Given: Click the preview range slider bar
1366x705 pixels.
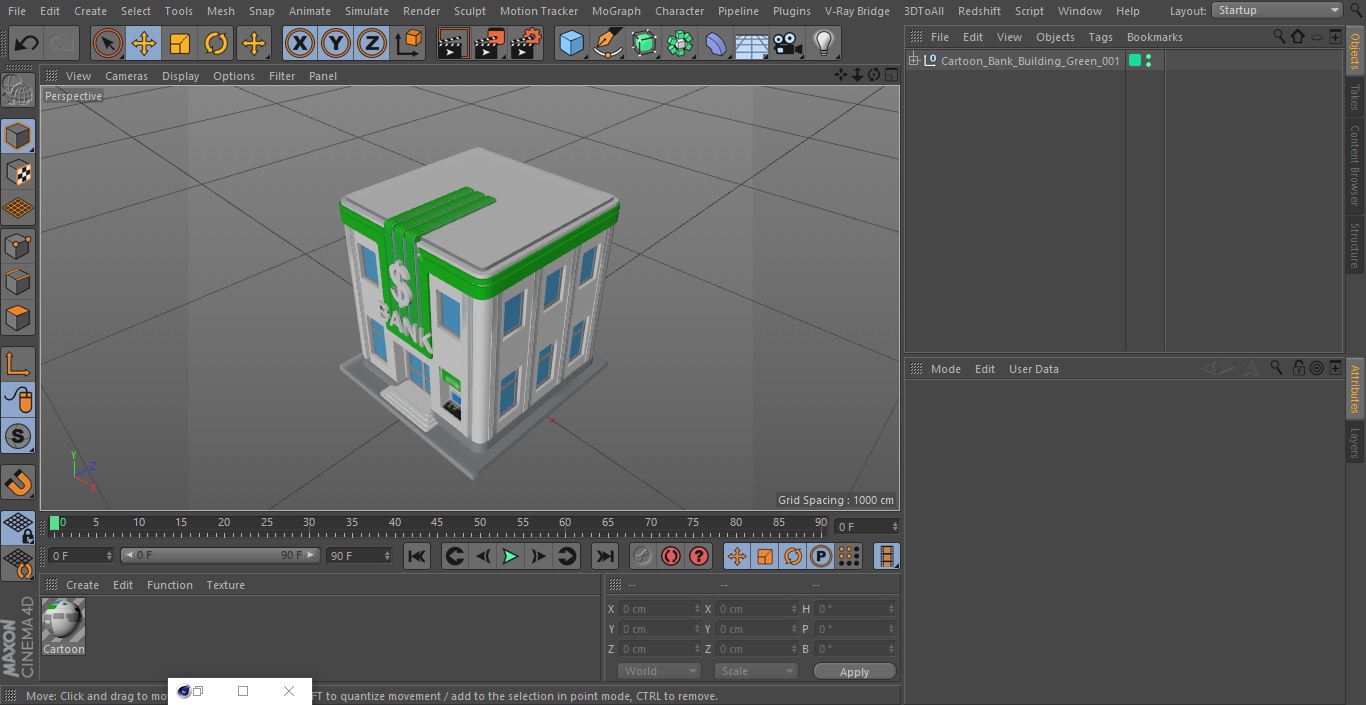Looking at the screenshot, I should (220, 555).
